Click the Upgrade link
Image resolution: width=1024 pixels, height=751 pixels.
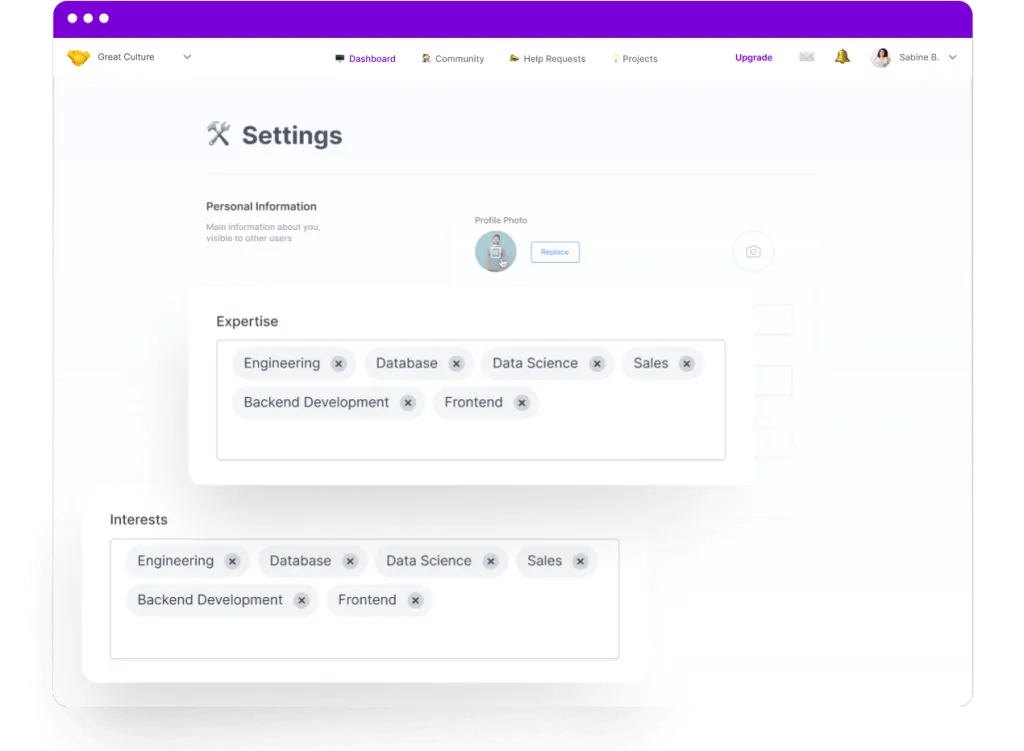754,57
